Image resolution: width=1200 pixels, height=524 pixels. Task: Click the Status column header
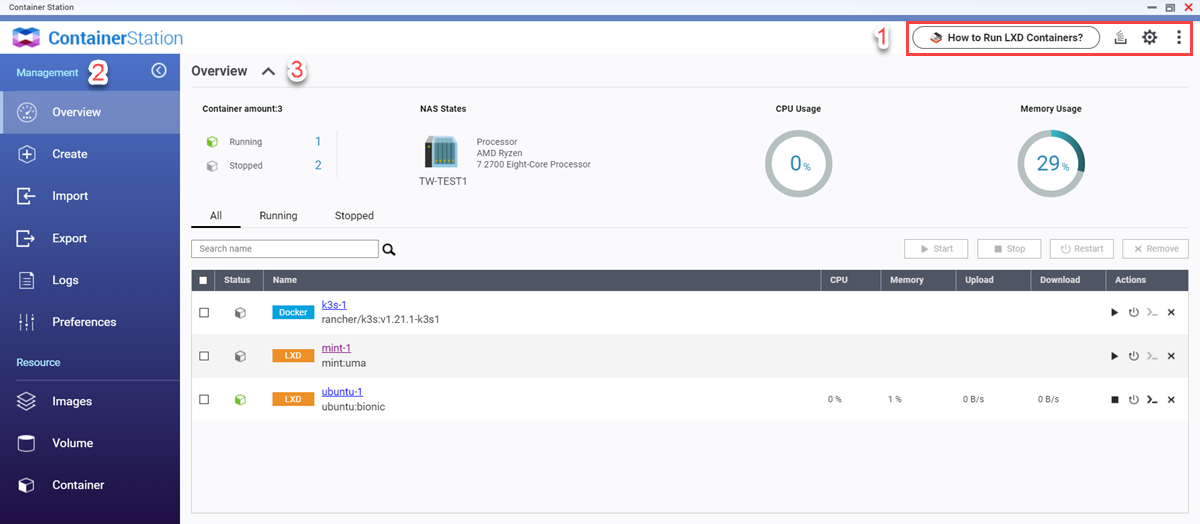coord(237,280)
